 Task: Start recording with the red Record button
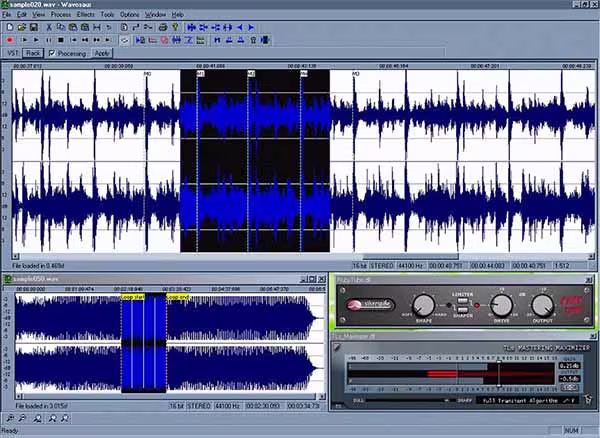[10, 40]
